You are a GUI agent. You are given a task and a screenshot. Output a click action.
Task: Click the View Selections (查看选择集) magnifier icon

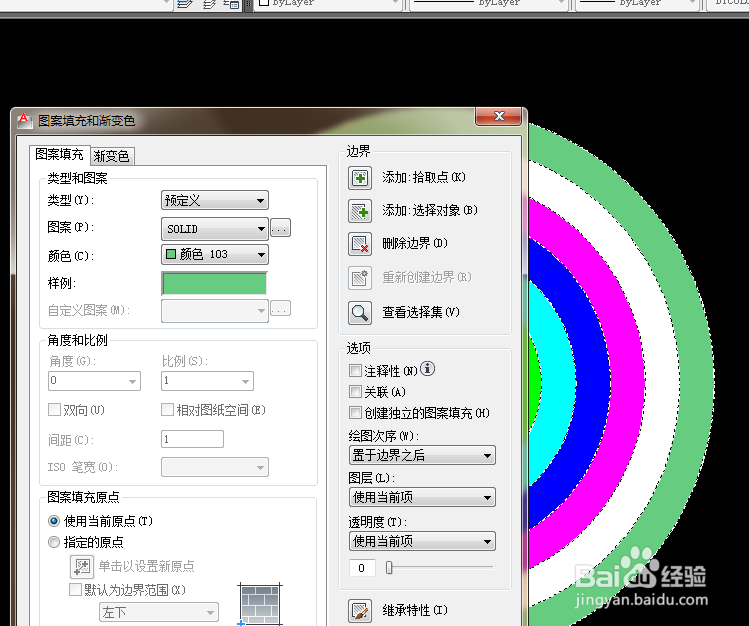point(360,313)
